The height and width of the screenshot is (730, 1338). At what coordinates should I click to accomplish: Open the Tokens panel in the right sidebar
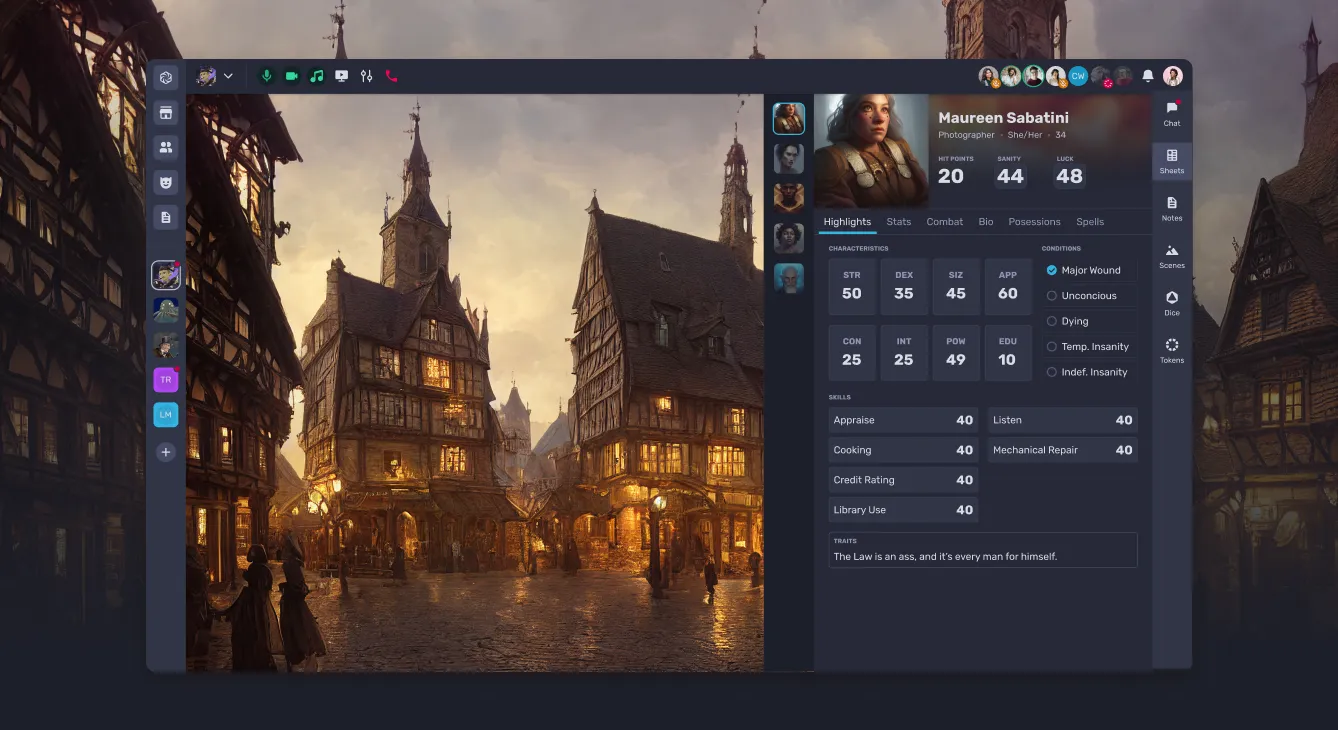(x=1171, y=352)
